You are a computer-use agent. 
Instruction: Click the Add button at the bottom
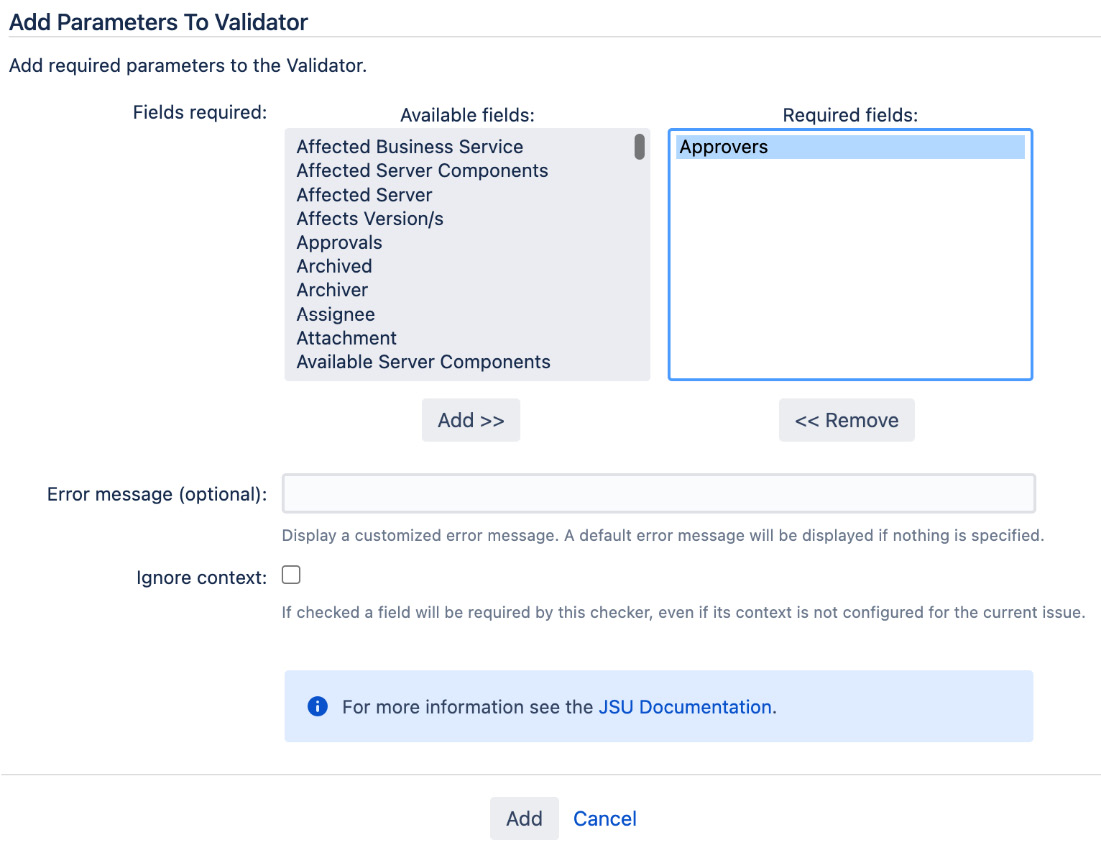pyautogui.click(x=524, y=818)
